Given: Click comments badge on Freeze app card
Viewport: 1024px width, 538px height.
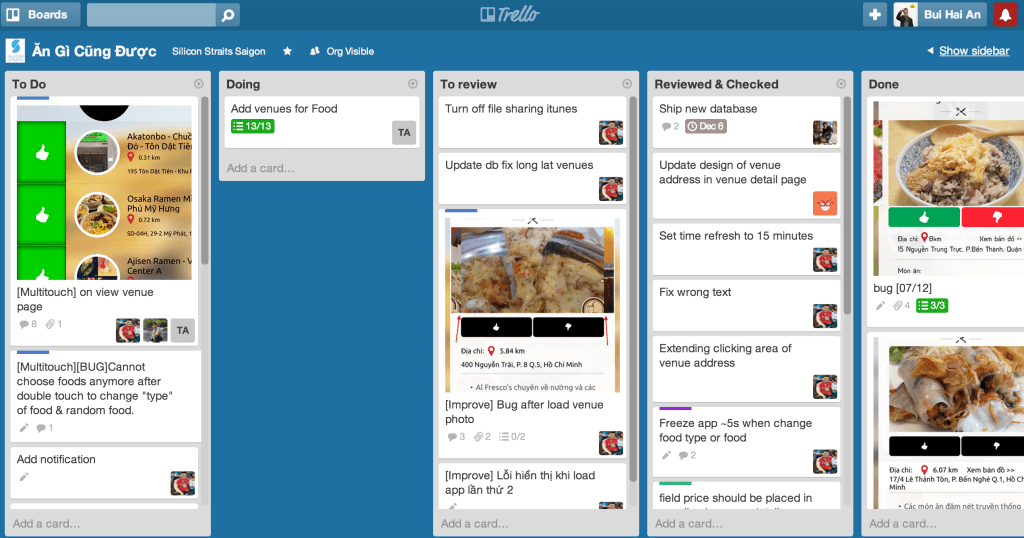Looking at the screenshot, I should click(688, 455).
